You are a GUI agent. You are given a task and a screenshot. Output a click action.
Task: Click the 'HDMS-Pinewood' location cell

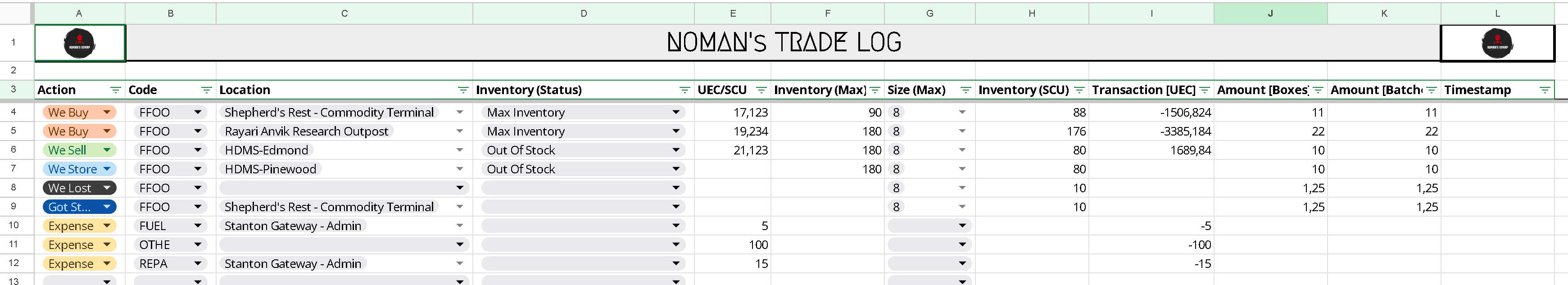point(270,169)
